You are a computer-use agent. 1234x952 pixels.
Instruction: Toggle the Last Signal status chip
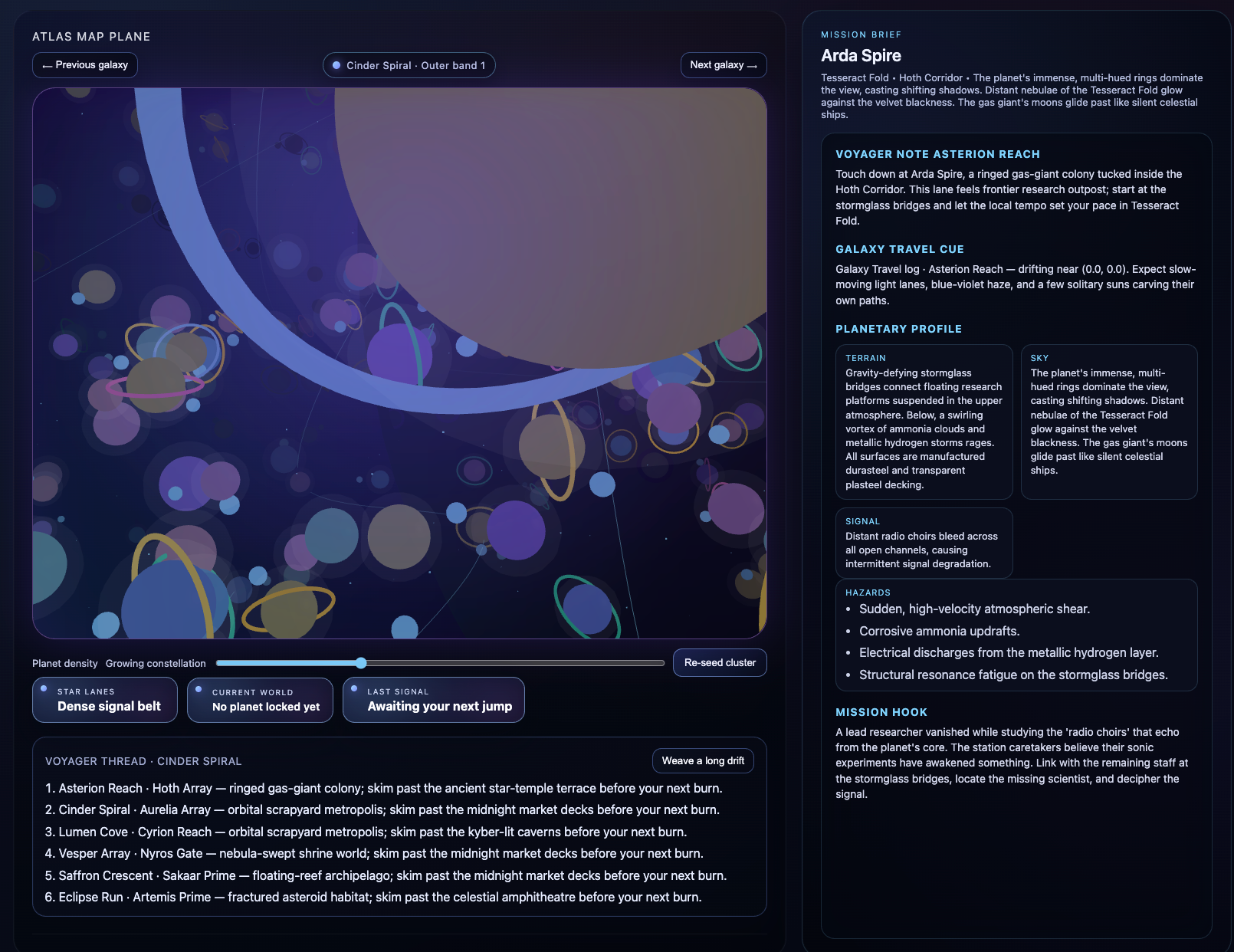point(433,700)
